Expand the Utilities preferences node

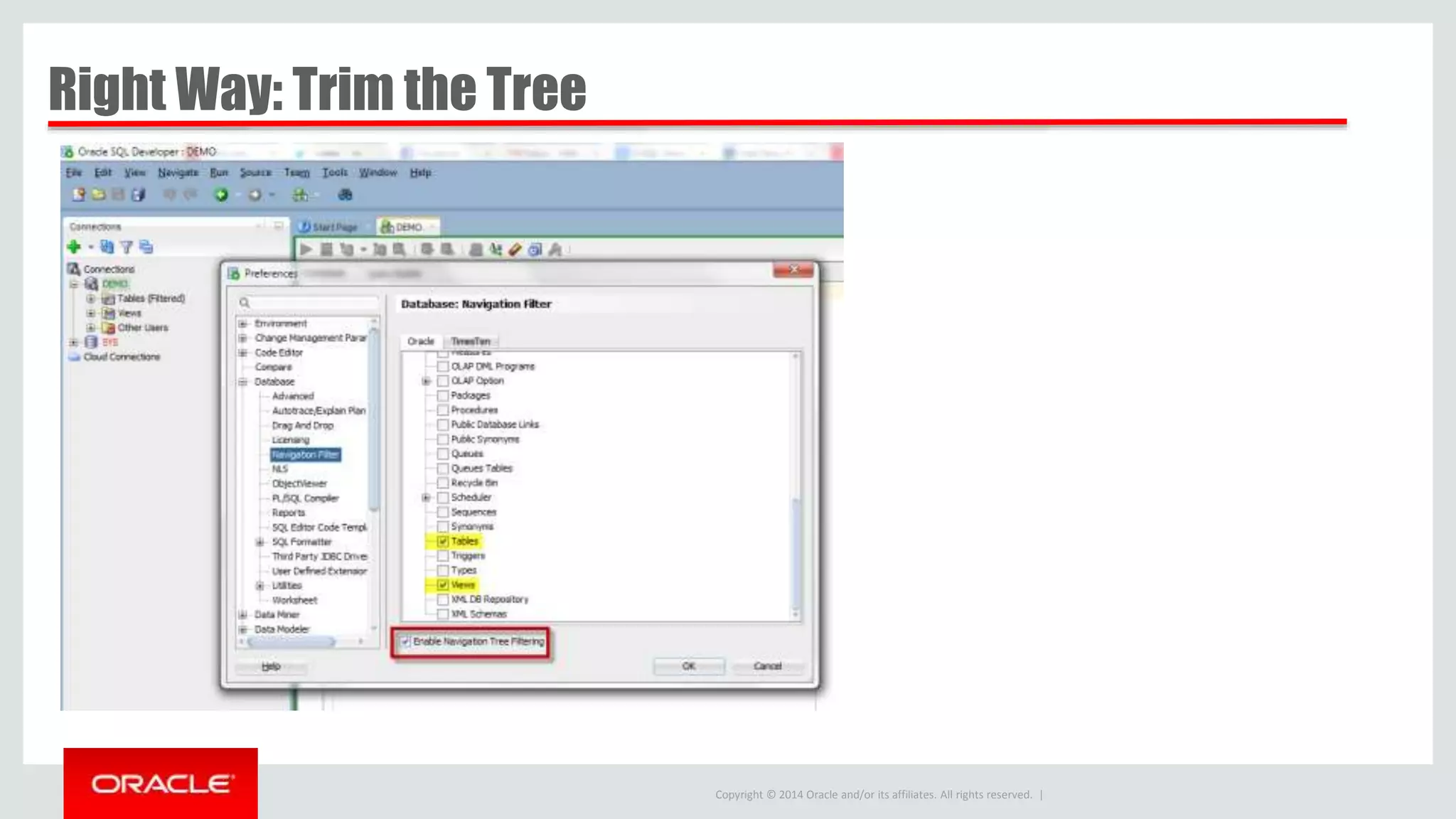click(260, 586)
